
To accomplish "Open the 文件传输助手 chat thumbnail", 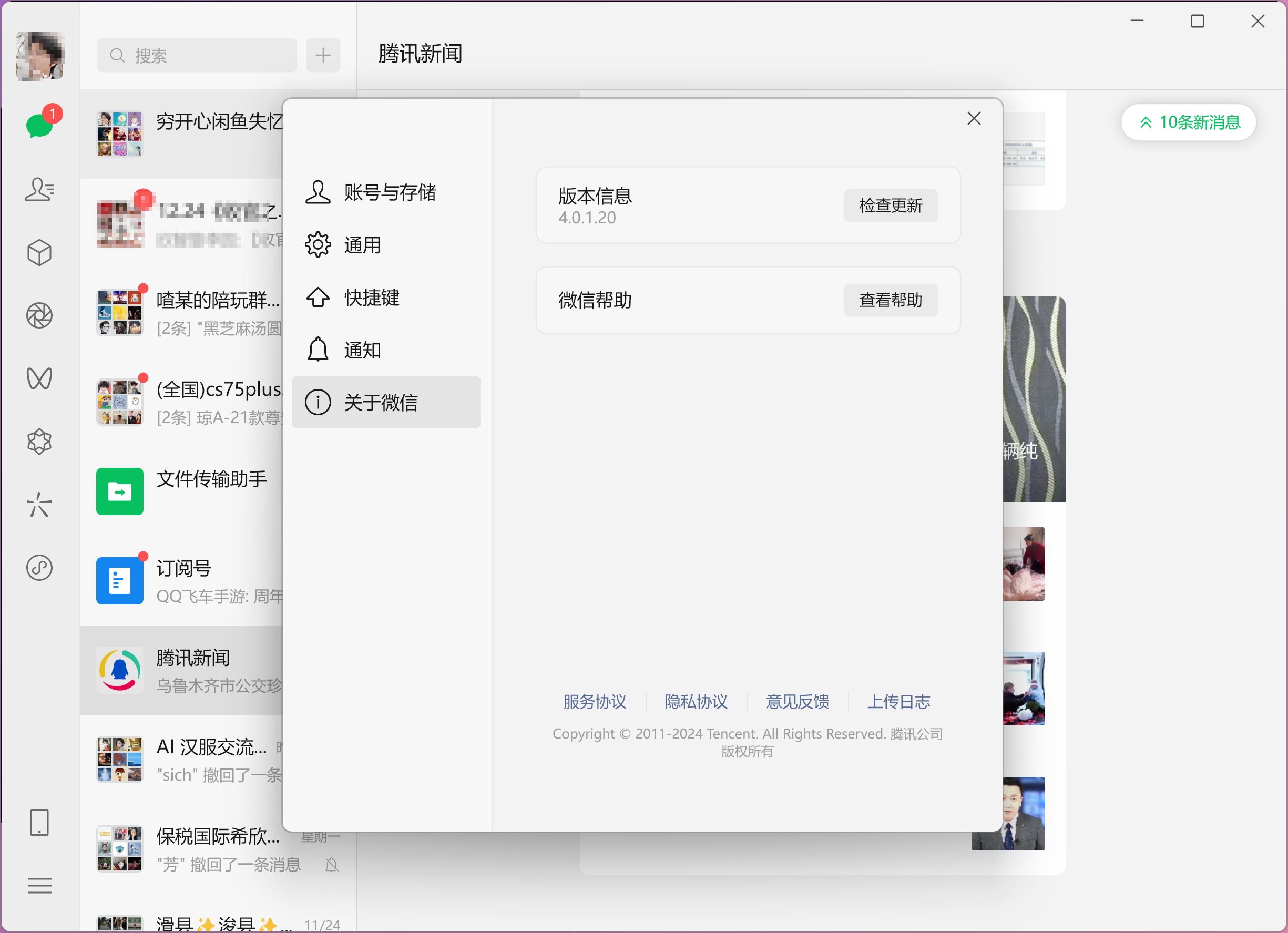I will [120, 492].
